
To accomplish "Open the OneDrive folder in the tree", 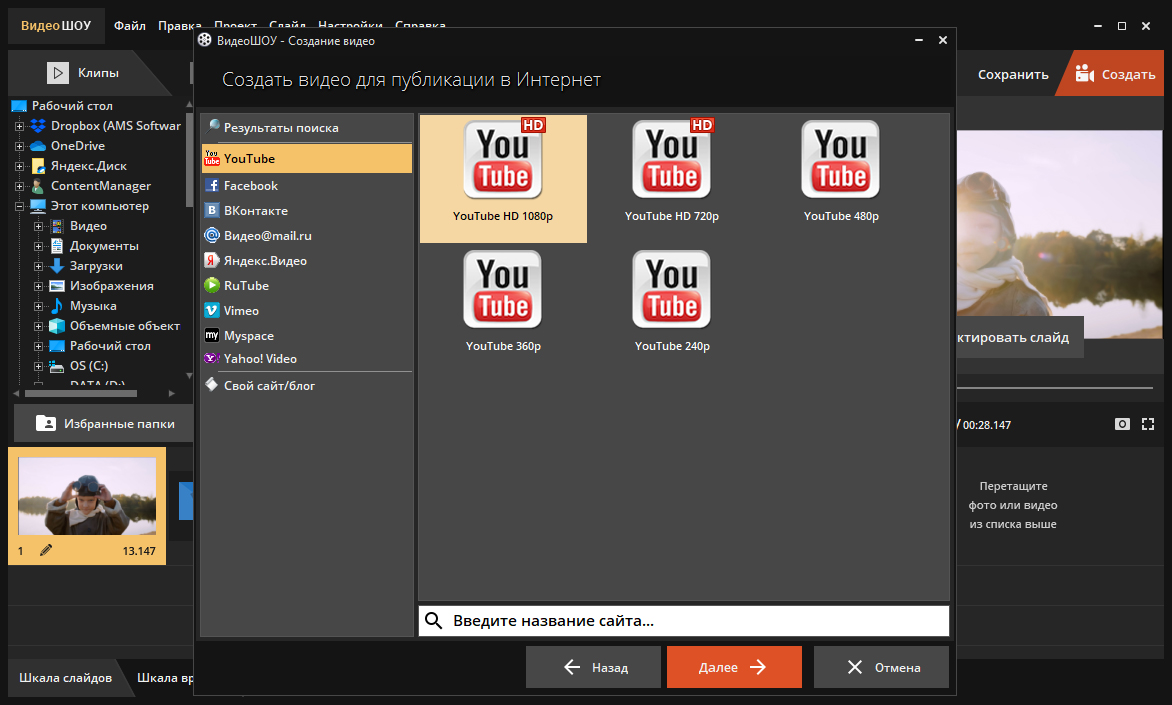I will [x=78, y=146].
